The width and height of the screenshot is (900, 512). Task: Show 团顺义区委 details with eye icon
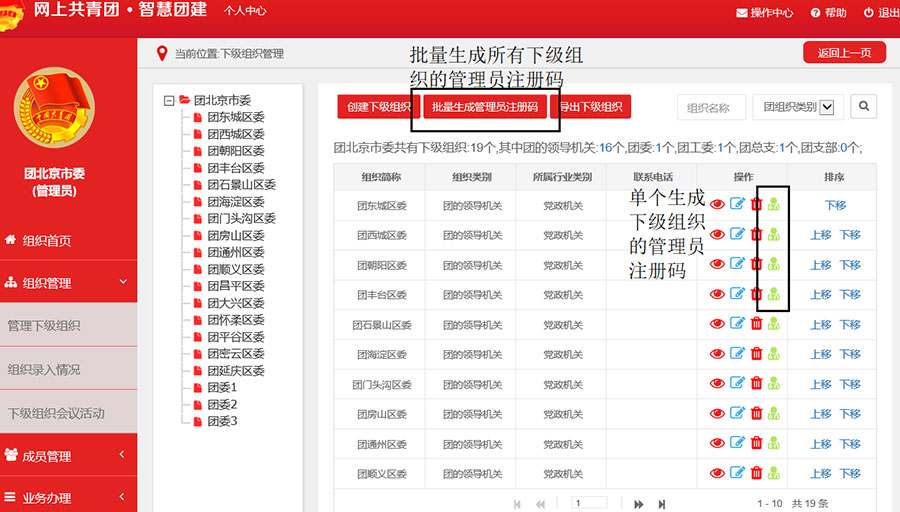click(x=717, y=473)
